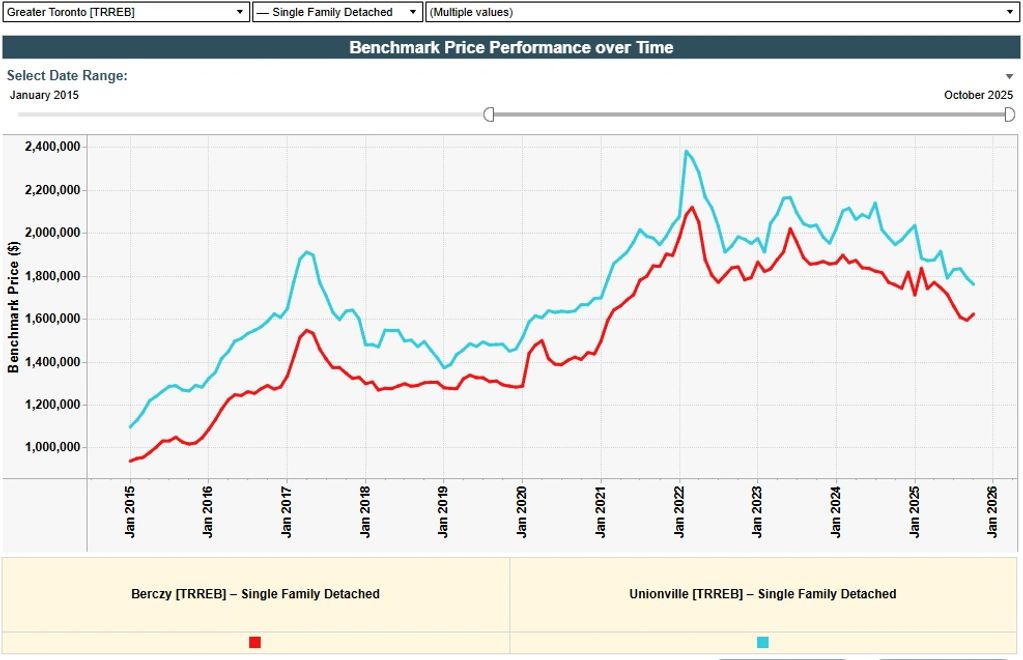
Task: Click the Benchmark Price Performance over Time title
Action: click(x=511, y=47)
